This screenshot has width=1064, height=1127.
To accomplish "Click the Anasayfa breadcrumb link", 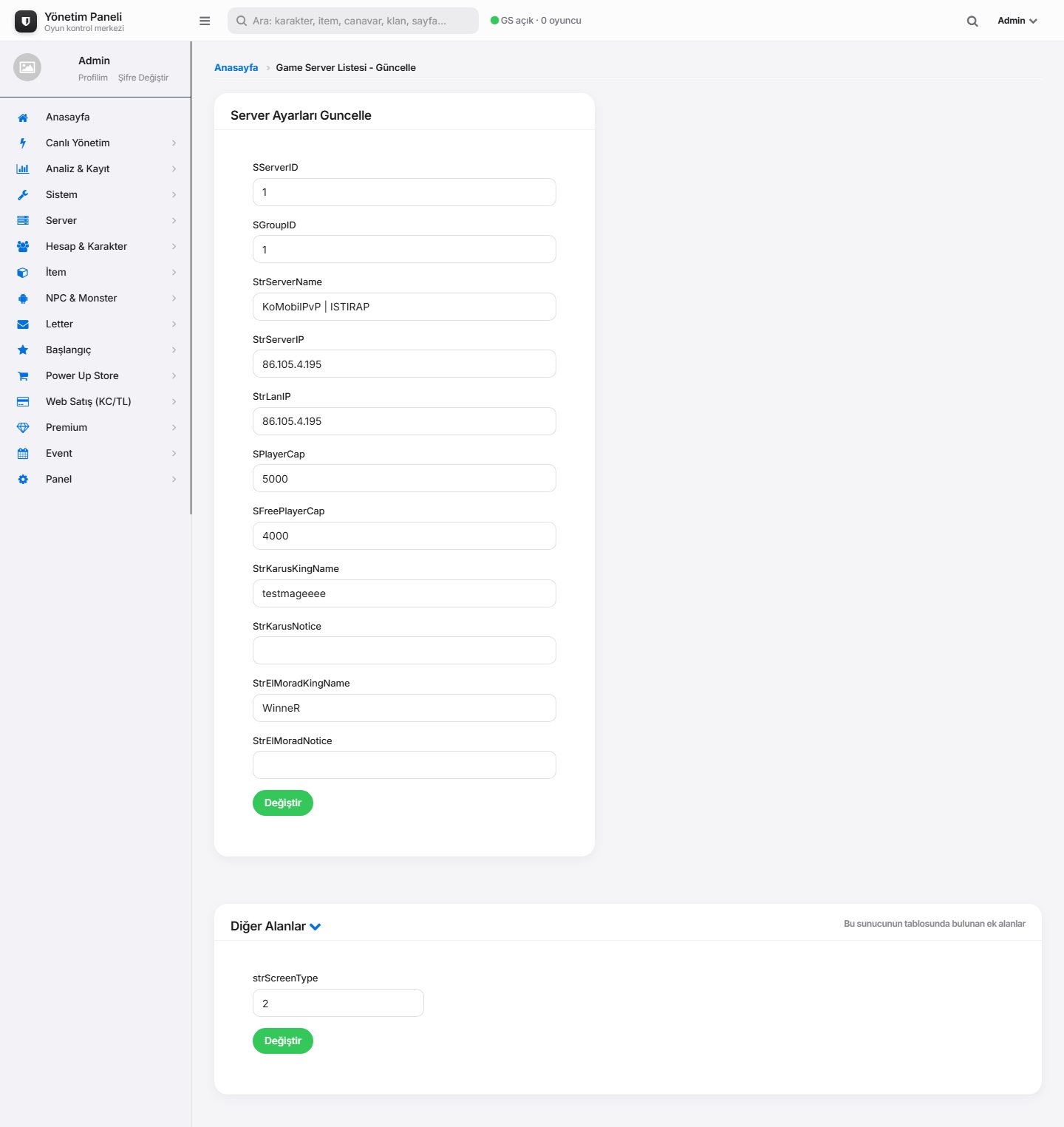I will (236, 67).
